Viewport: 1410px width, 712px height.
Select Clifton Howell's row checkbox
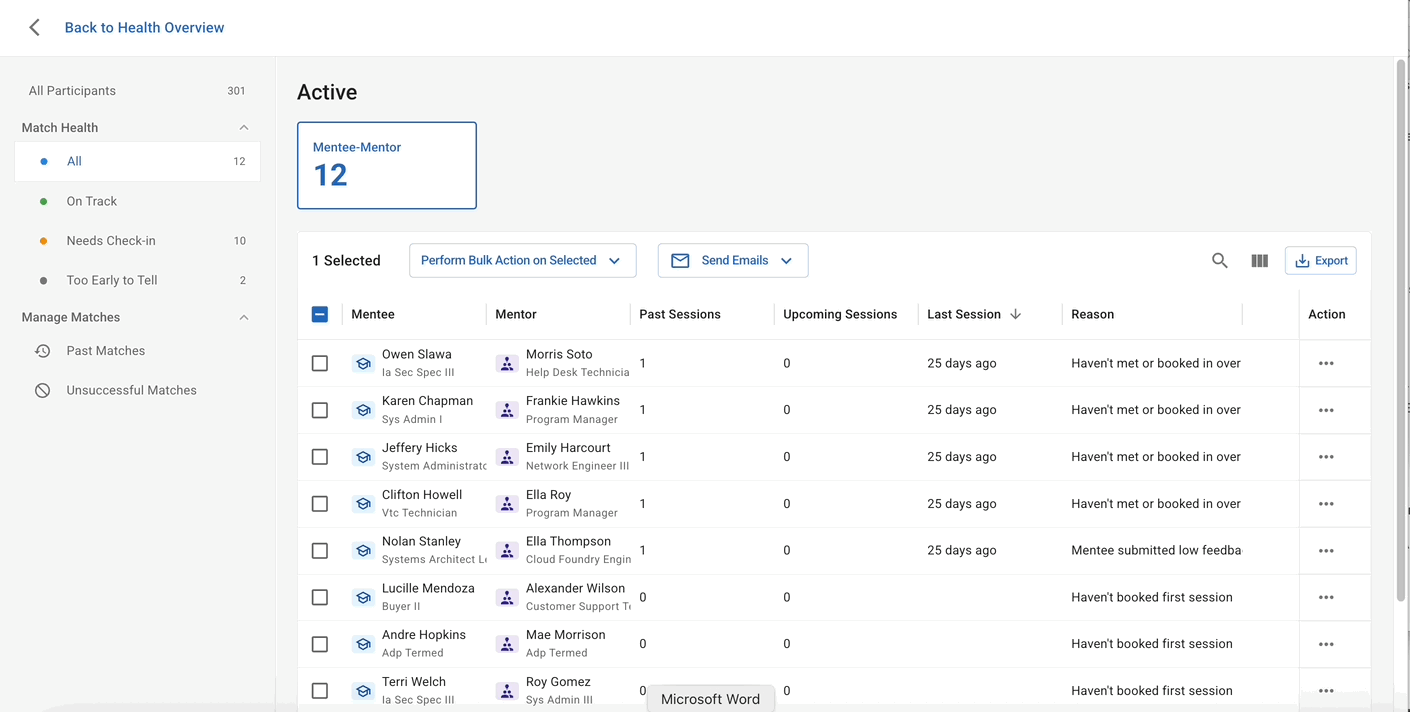(320, 504)
